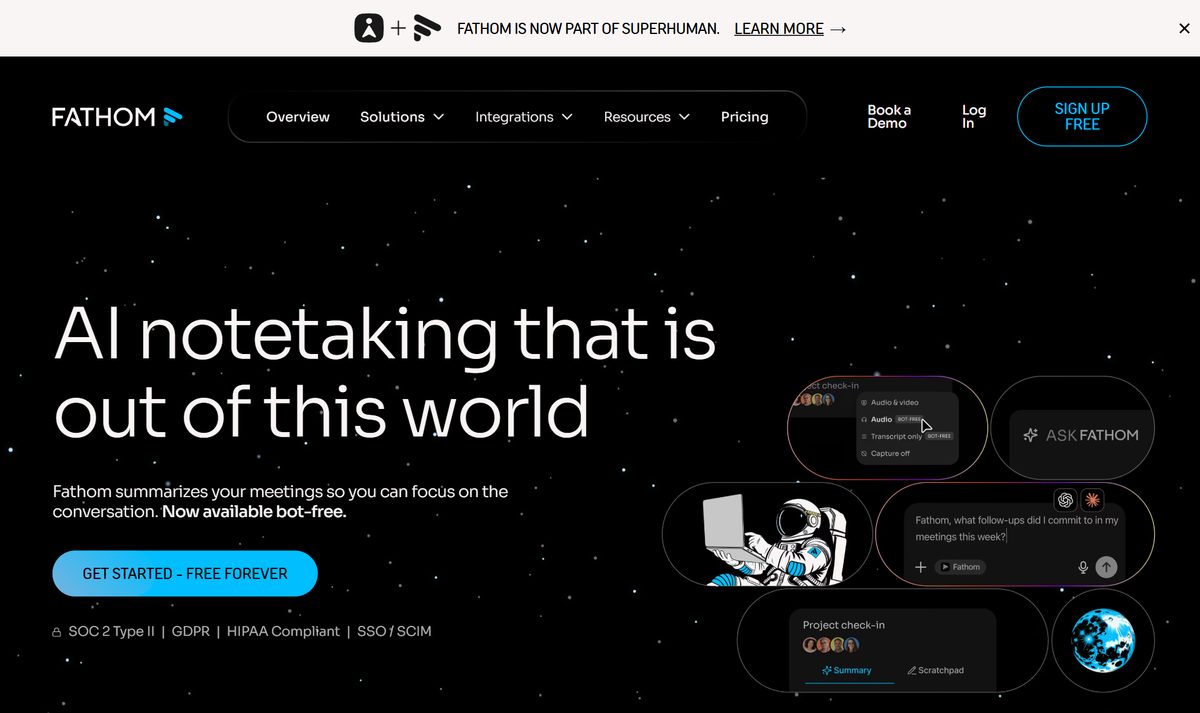
Task: Click the participant avatars under Project check-in
Action: click(830, 645)
